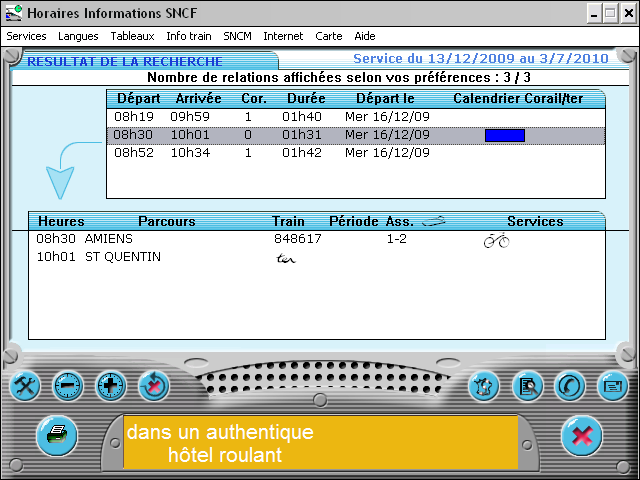The image size is (640, 480).
Task: Click the France map icon
Action: point(484,385)
